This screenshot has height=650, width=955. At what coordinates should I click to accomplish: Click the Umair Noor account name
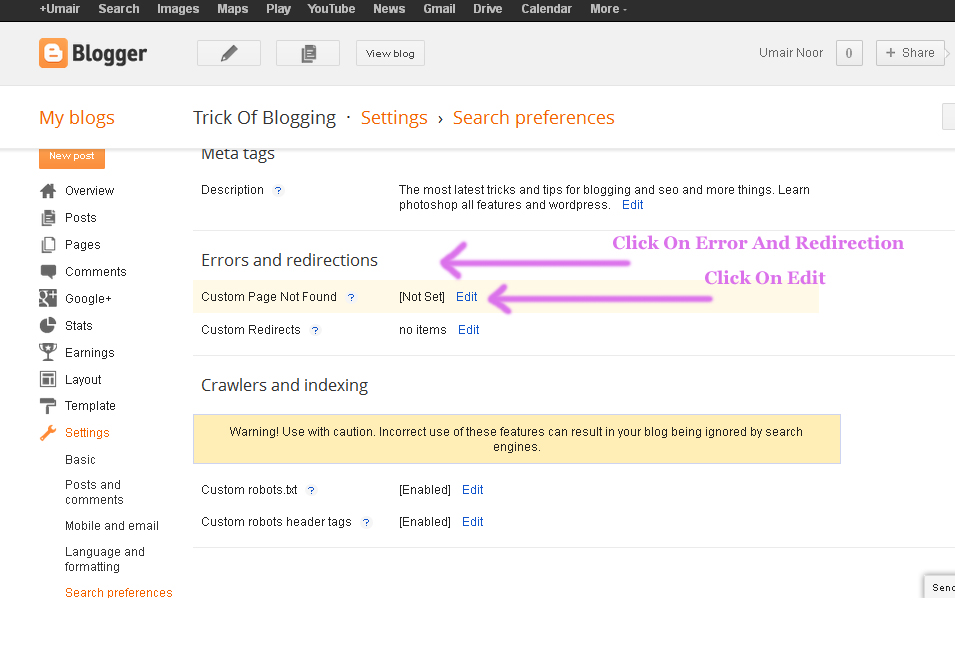(791, 53)
